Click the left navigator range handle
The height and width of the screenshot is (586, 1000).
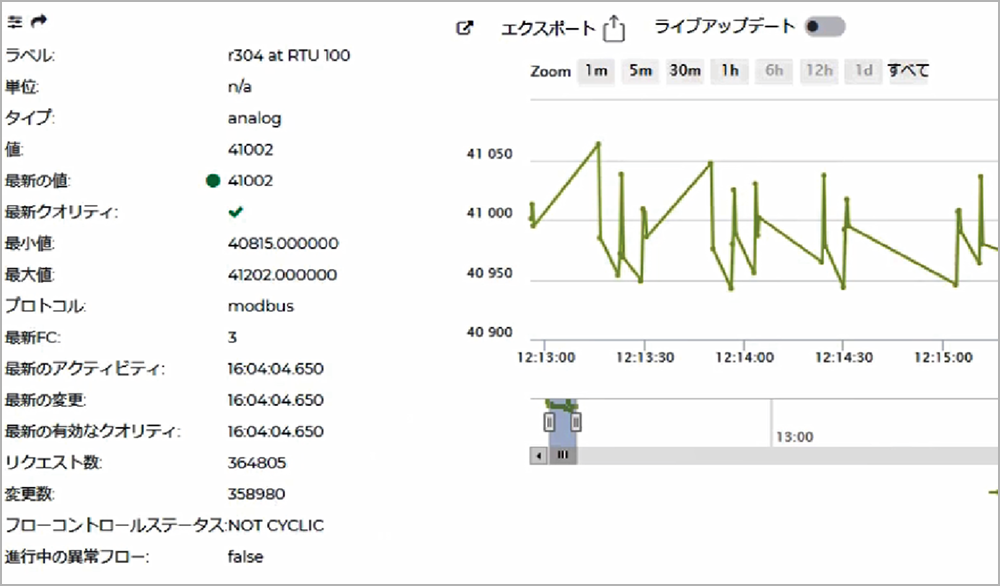coord(549,422)
